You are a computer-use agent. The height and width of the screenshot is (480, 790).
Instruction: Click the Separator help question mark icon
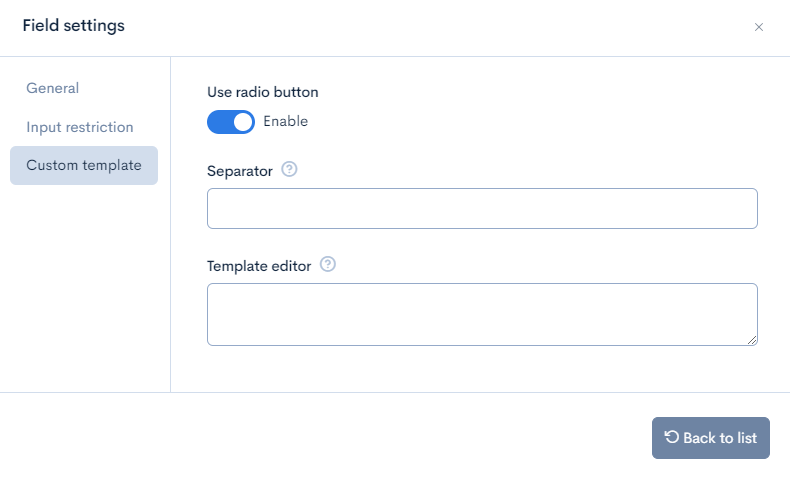[x=290, y=170]
